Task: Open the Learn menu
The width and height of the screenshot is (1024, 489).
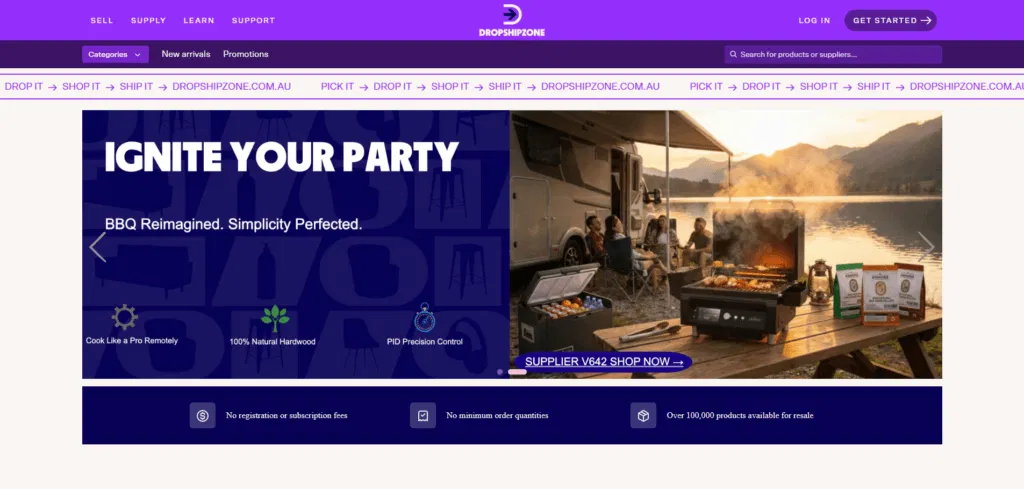Action: coord(199,20)
